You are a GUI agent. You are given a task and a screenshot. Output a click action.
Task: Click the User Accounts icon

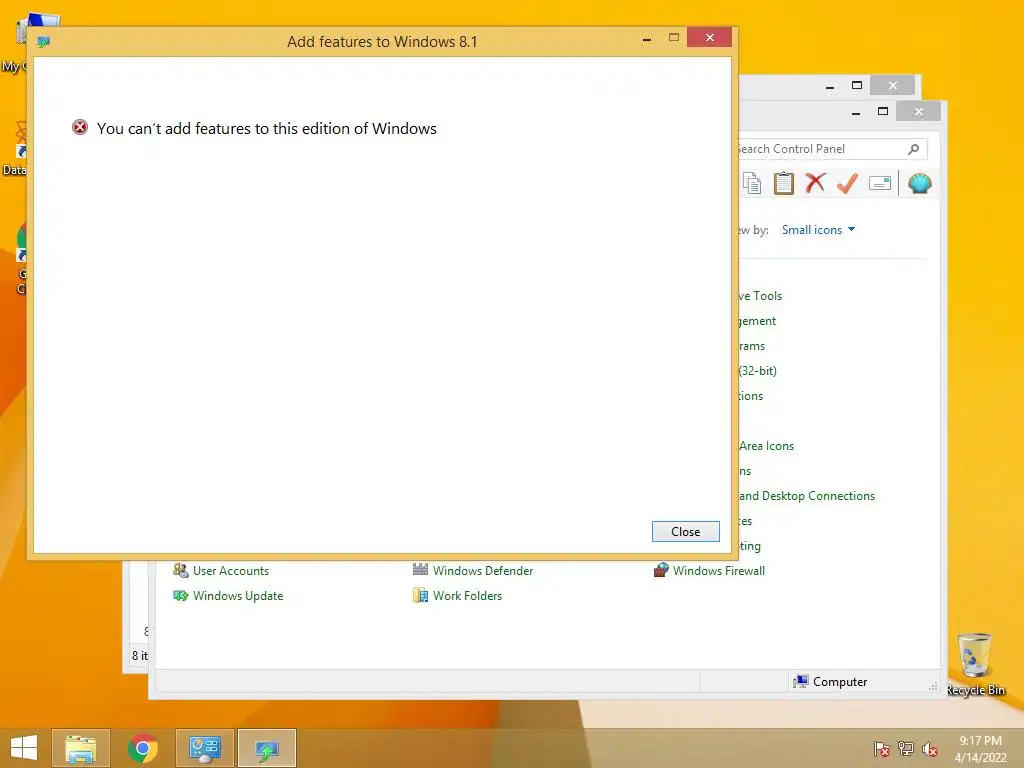pos(180,570)
